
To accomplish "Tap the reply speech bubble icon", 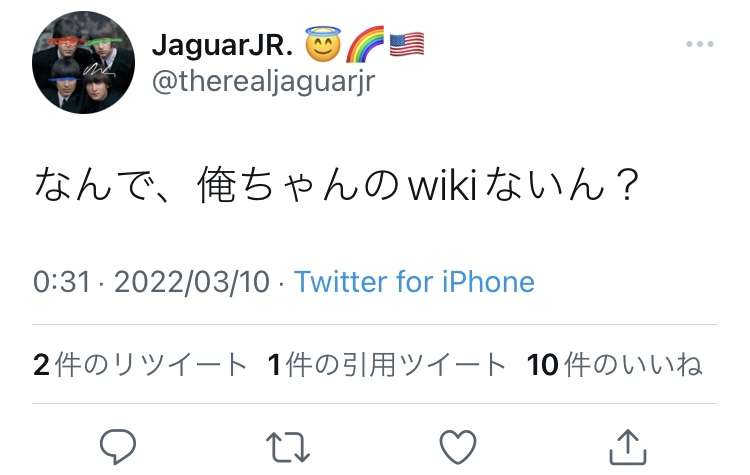I will 118,447.
